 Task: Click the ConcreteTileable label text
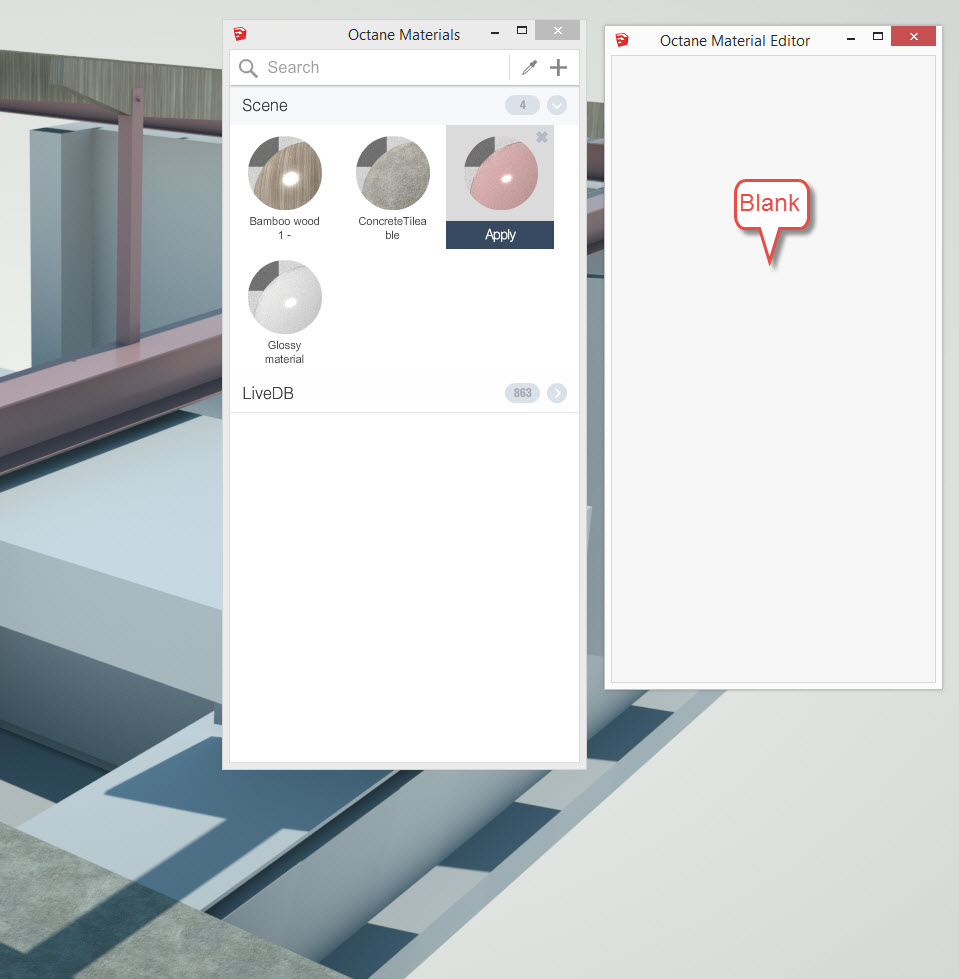point(392,228)
